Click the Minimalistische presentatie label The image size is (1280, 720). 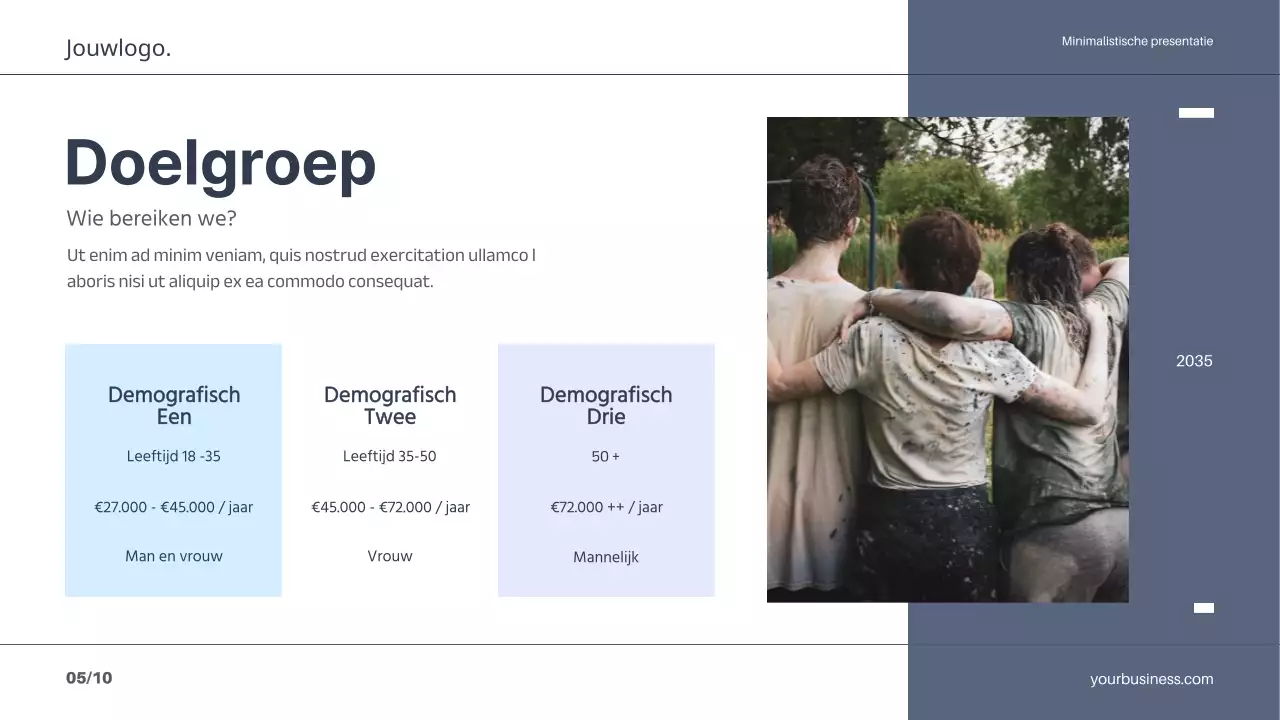[1137, 41]
